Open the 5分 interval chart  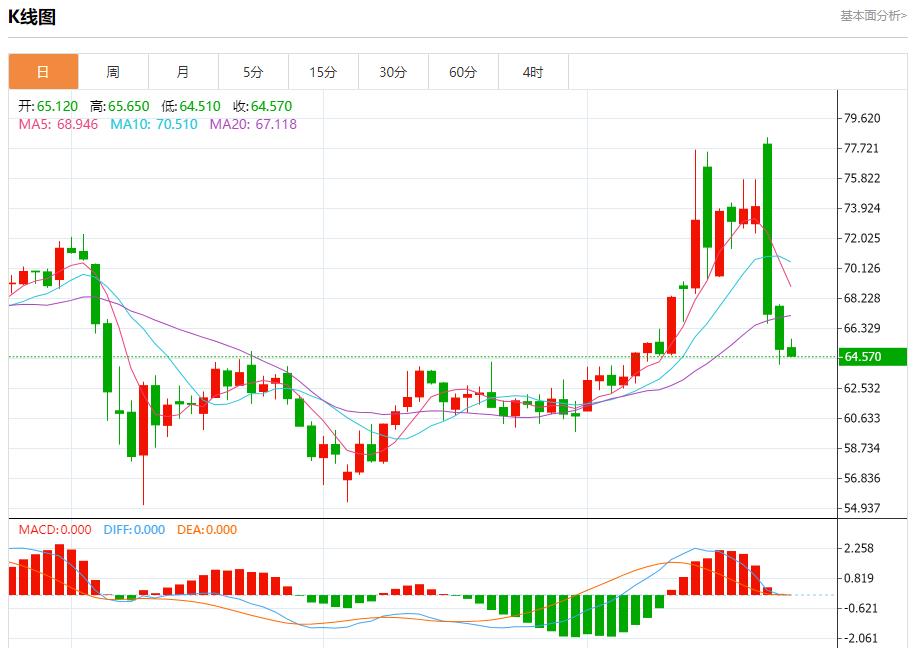pyautogui.click(x=253, y=72)
